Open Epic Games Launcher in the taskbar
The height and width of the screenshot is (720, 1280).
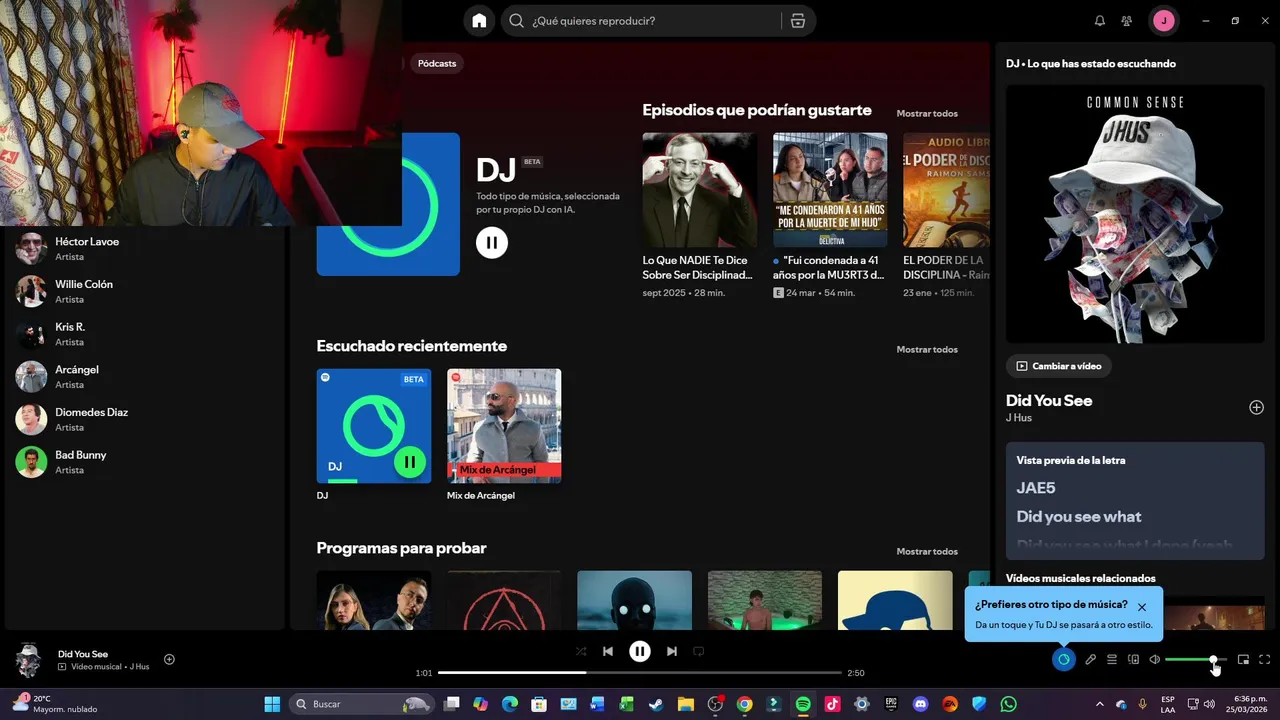coord(891,704)
